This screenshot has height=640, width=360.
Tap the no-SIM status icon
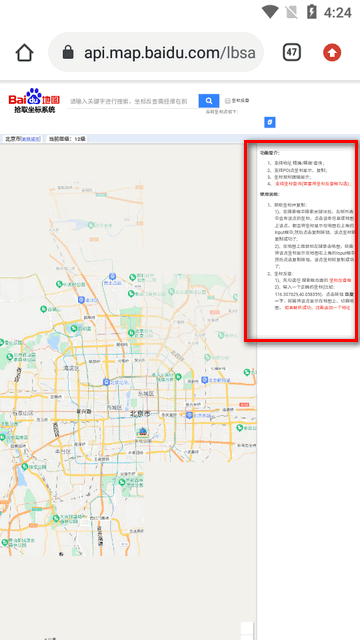[292, 12]
